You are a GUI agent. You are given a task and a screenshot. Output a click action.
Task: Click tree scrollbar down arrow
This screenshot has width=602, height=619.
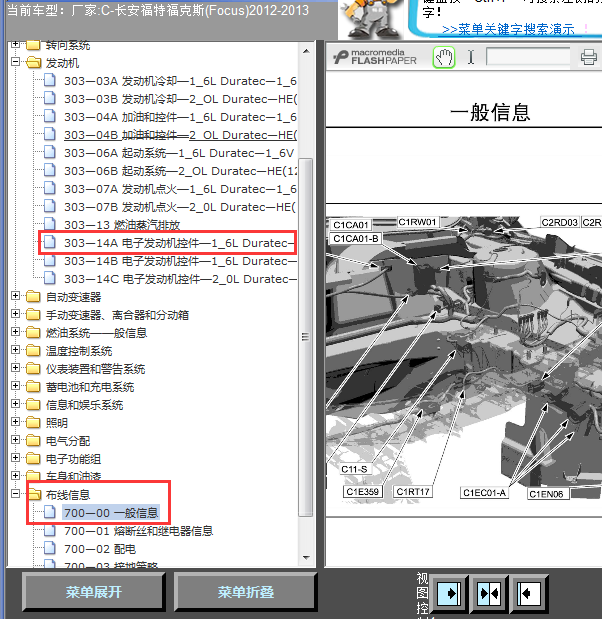pyautogui.click(x=306, y=558)
